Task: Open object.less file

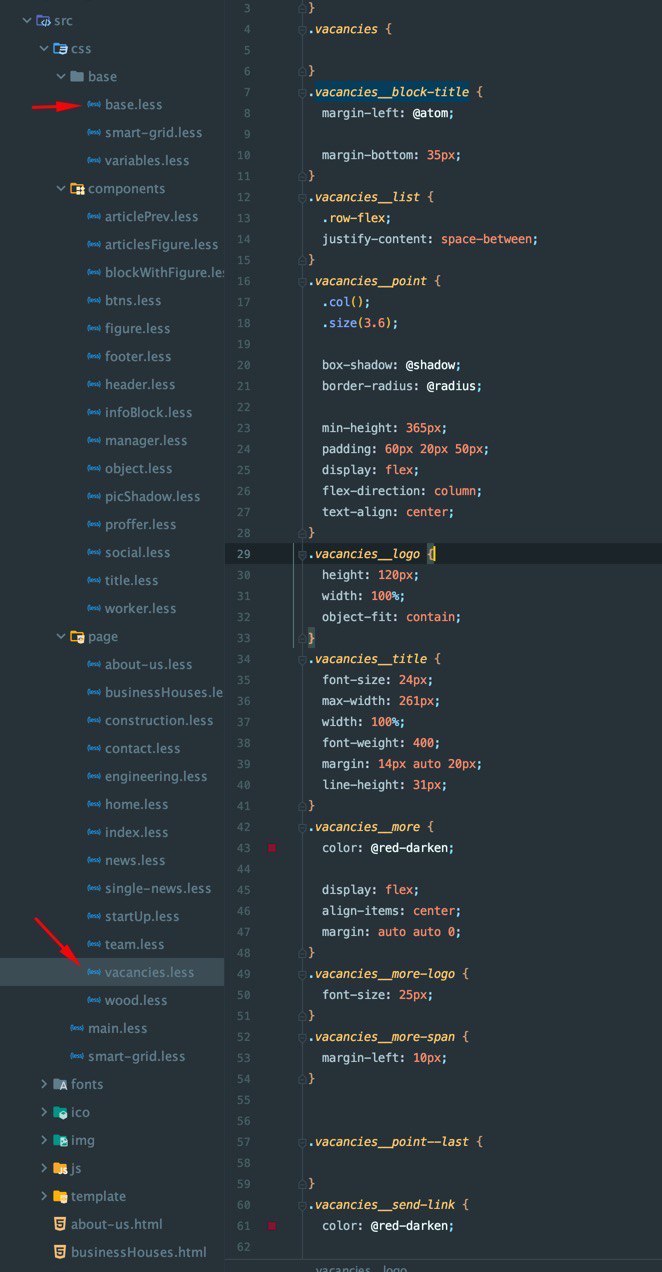Action: (139, 468)
